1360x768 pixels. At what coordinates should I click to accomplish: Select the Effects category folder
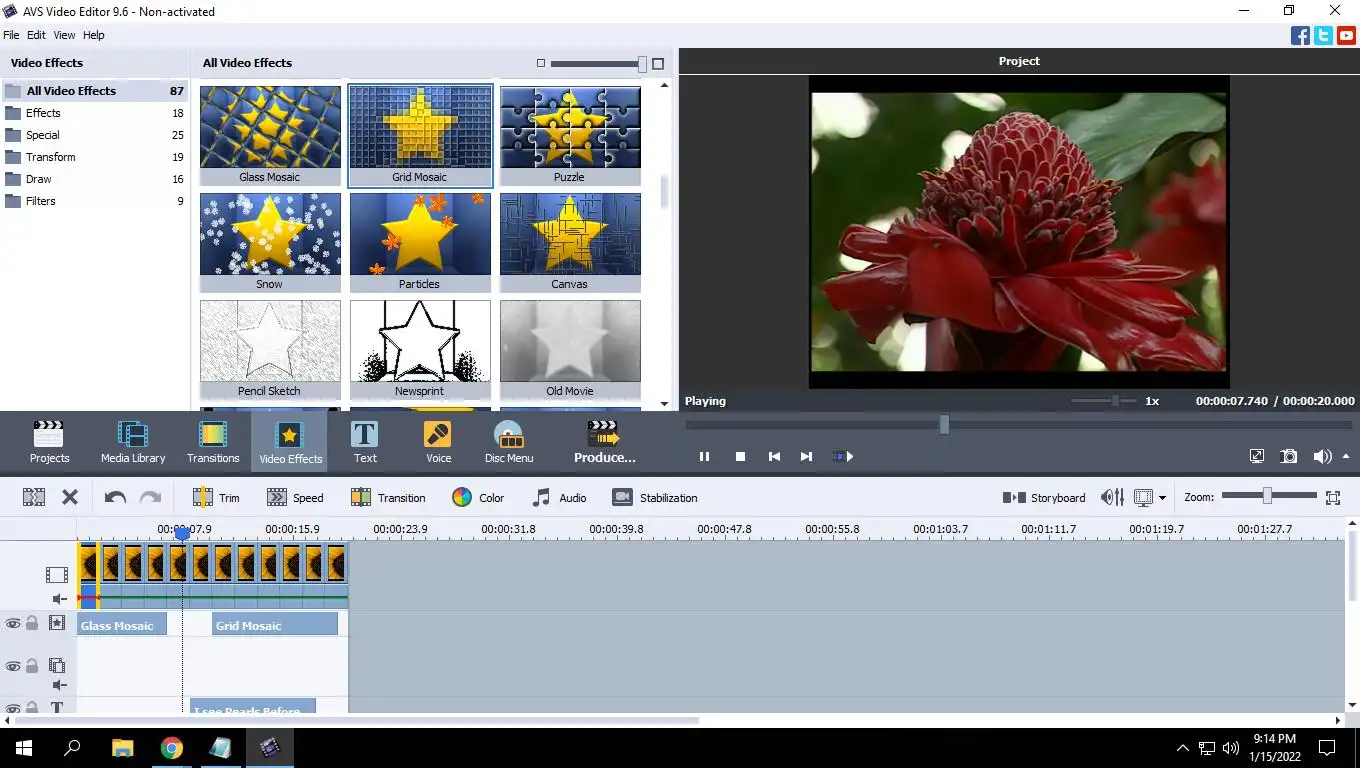point(95,113)
